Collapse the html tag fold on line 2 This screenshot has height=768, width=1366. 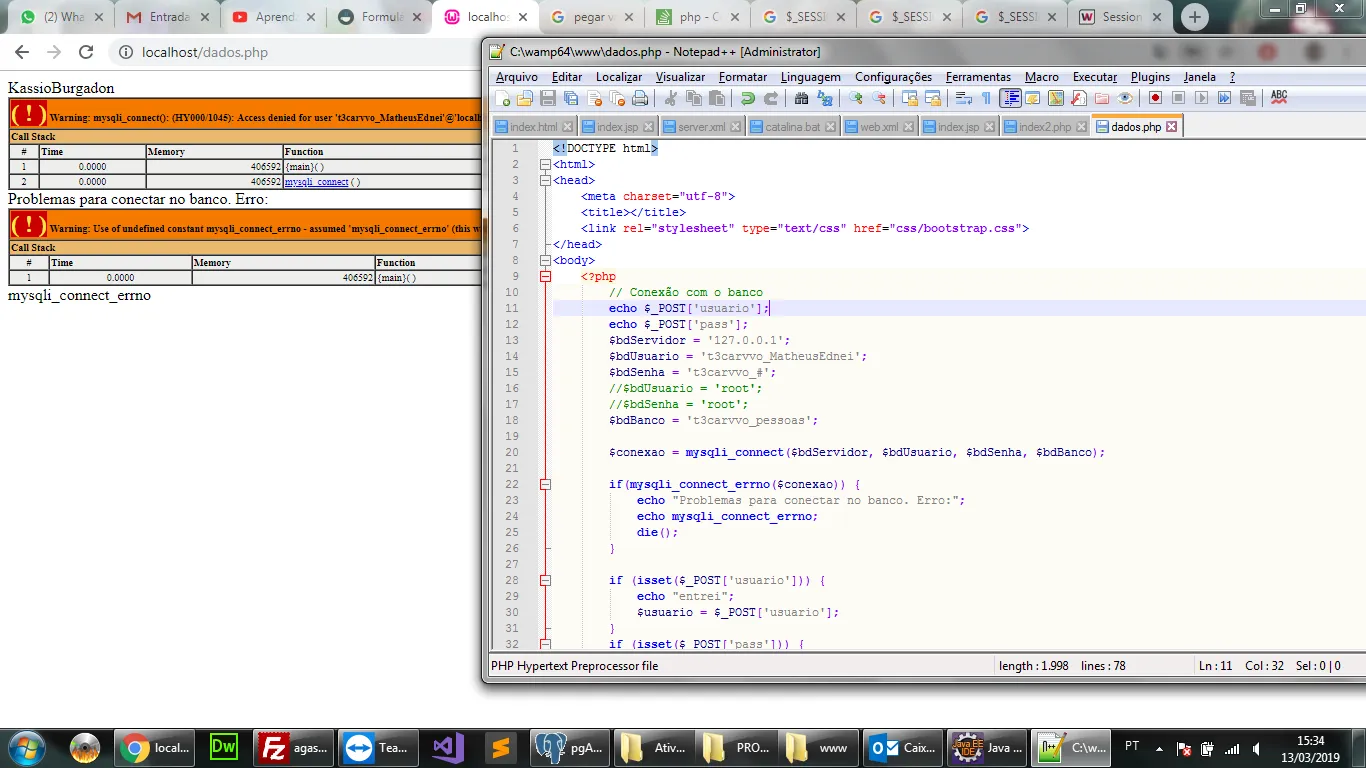[545, 164]
